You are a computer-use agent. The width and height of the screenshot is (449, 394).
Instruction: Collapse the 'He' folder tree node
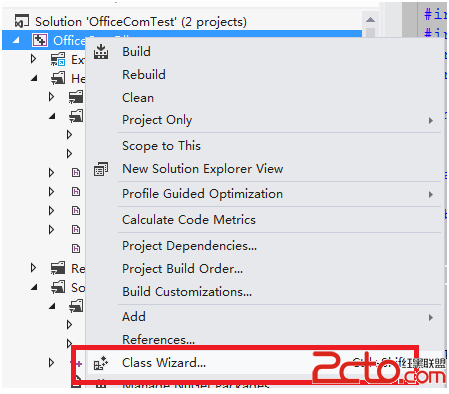coord(34,78)
